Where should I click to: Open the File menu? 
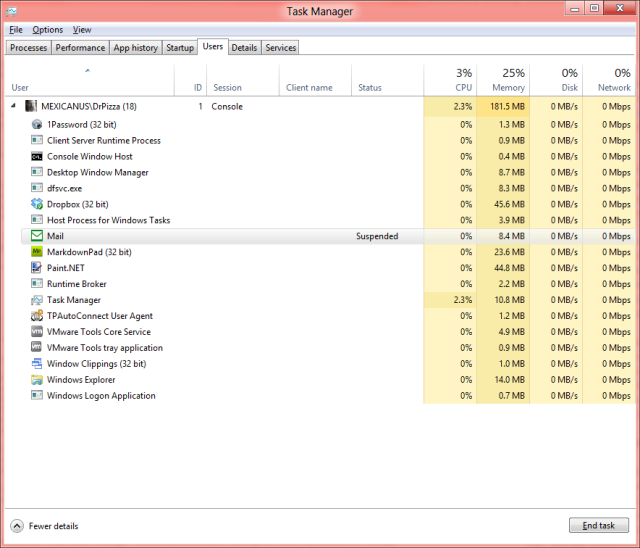coord(16,30)
